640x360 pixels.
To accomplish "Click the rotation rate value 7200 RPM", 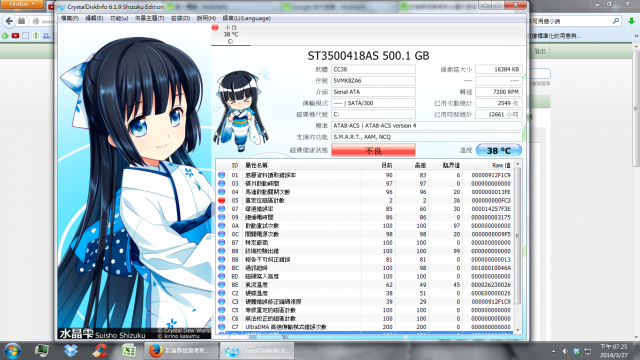I will [x=499, y=92].
